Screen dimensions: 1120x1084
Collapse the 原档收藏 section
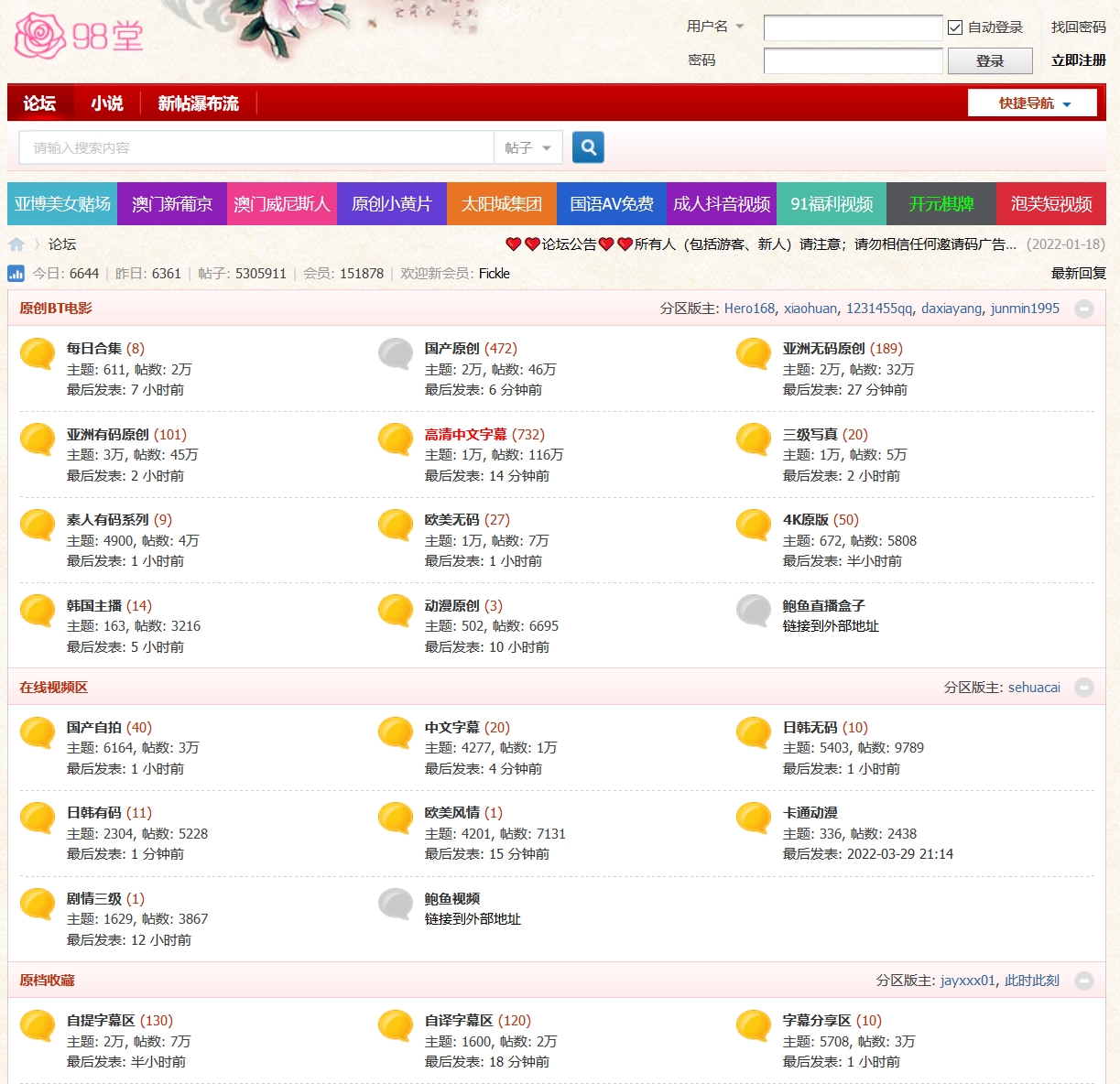(x=1084, y=981)
